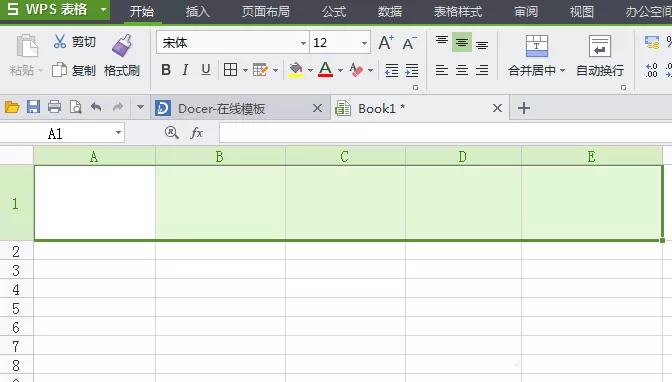Screen dimensions: 672x382
Task: Open border style dropdown arrow
Action: tap(245, 70)
